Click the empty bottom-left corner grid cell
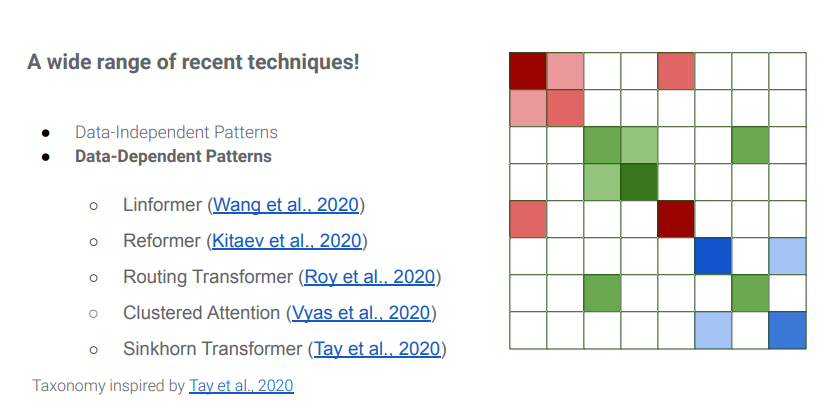 click(x=527, y=330)
